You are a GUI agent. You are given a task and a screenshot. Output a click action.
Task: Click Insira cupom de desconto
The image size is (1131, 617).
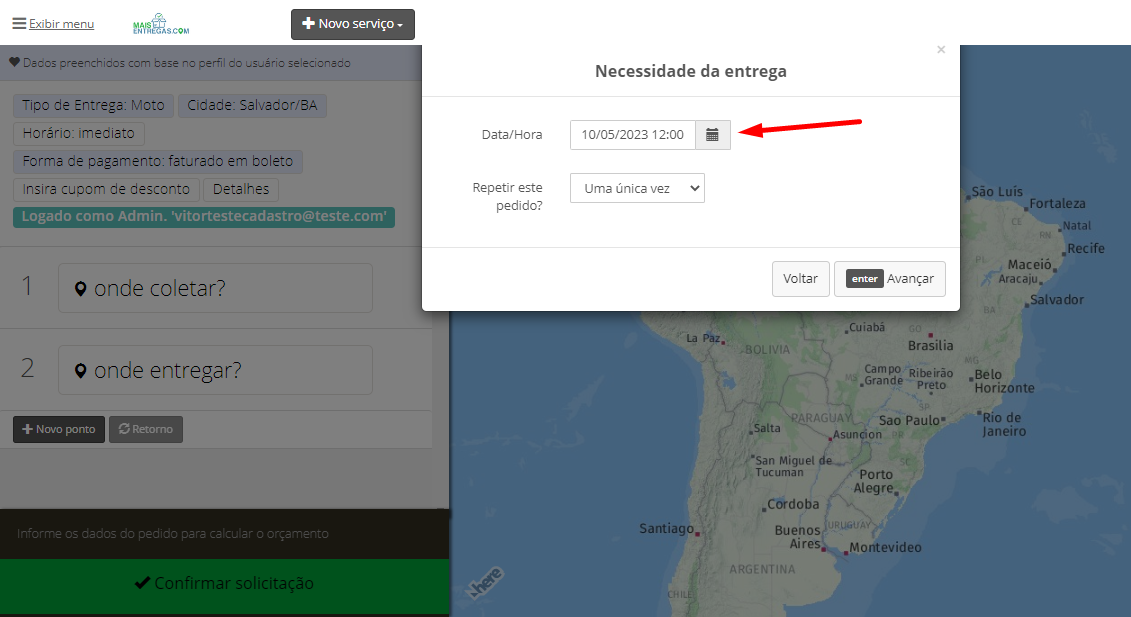[106, 189]
